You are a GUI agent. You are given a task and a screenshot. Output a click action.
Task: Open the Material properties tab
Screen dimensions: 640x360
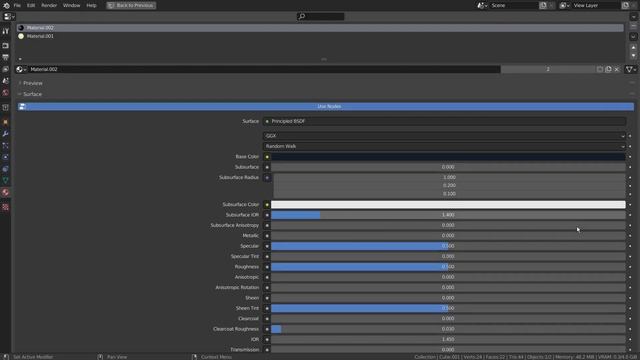[x=5, y=192]
